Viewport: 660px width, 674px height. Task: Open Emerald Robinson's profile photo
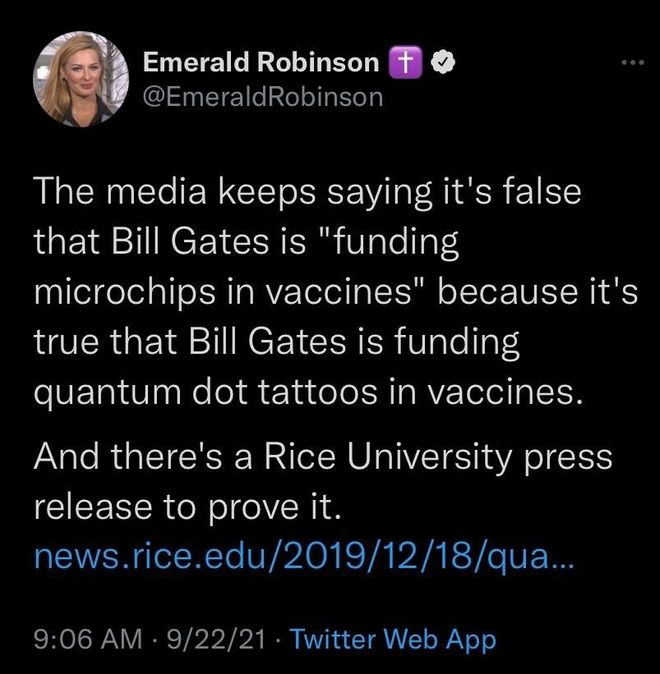coord(81,79)
